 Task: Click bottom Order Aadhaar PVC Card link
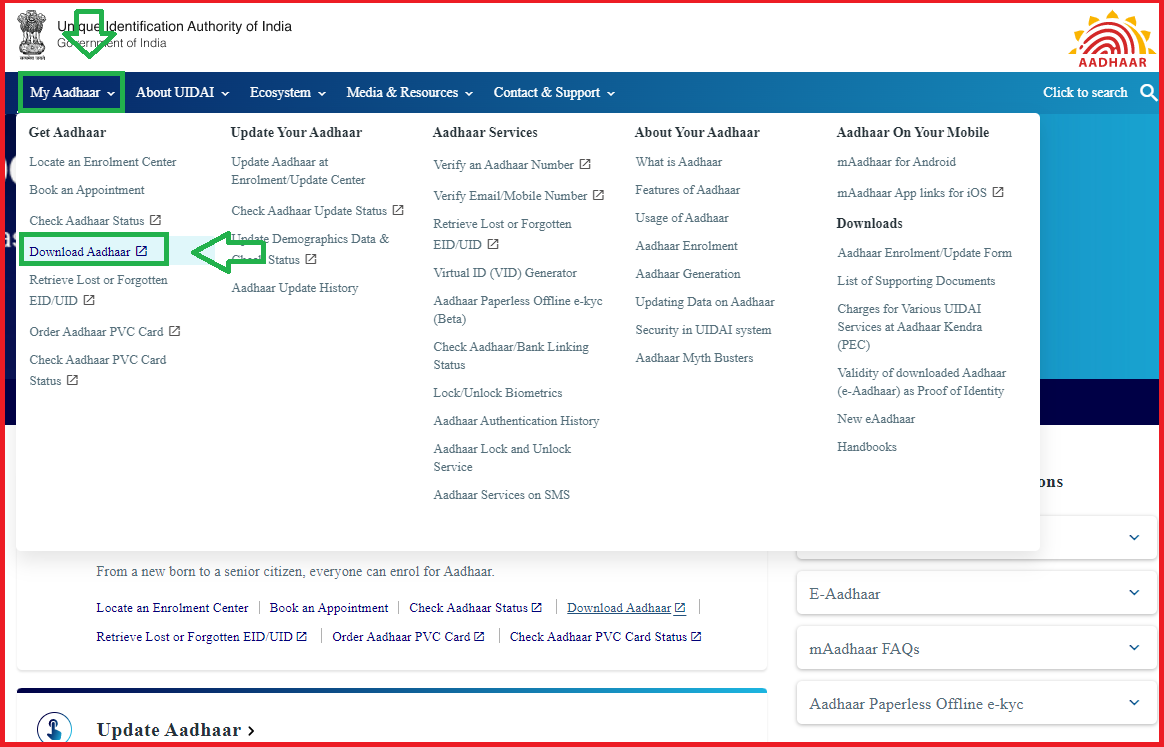pos(408,637)
